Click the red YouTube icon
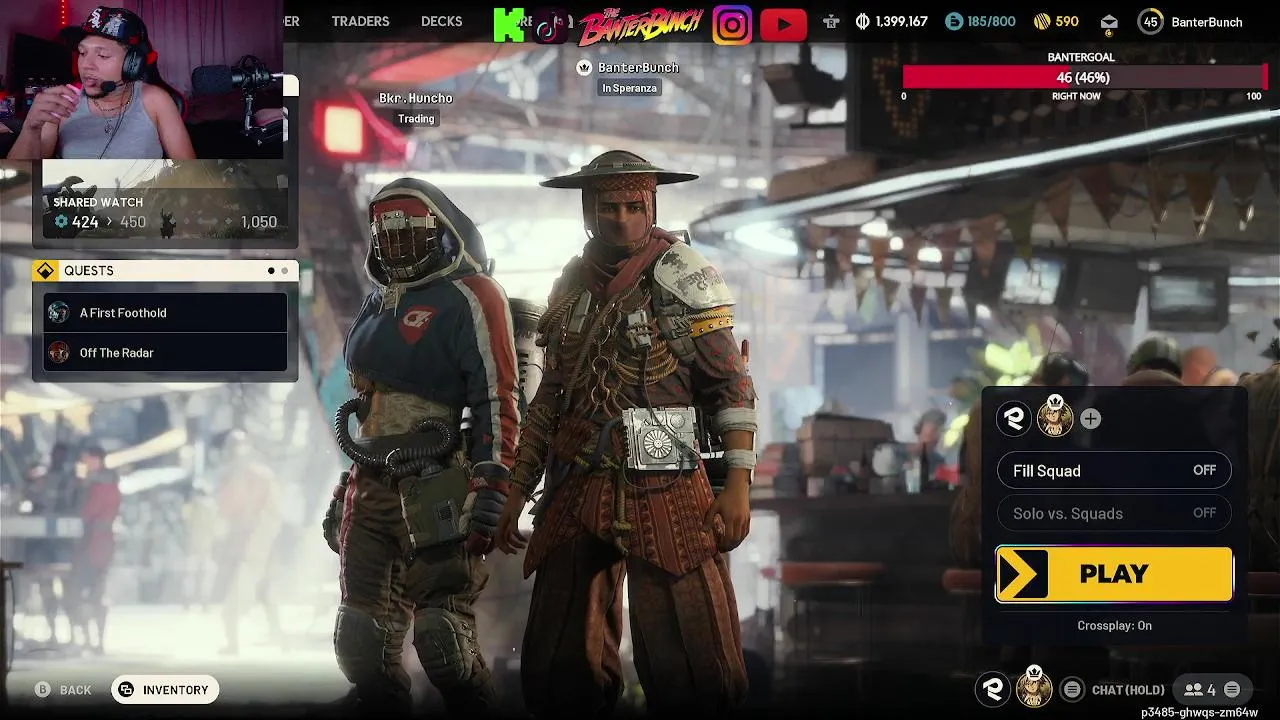Screen dimensions: 1280x720 click(x=784, y=25)
